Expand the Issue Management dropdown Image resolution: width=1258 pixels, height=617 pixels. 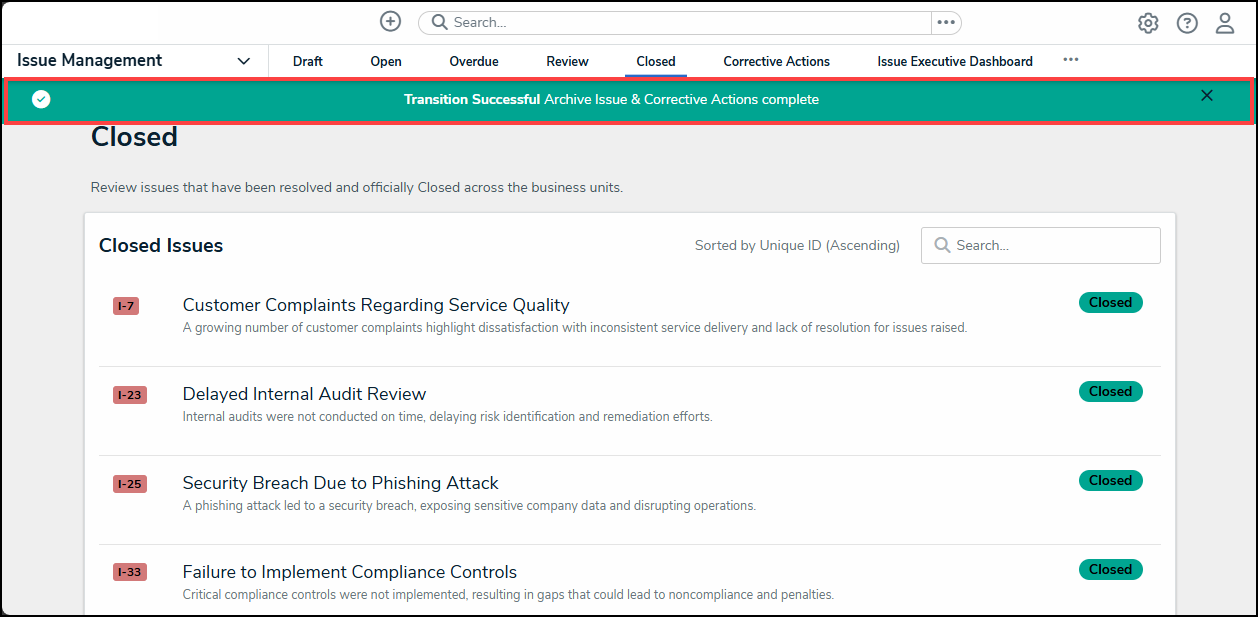pos(244,61)
